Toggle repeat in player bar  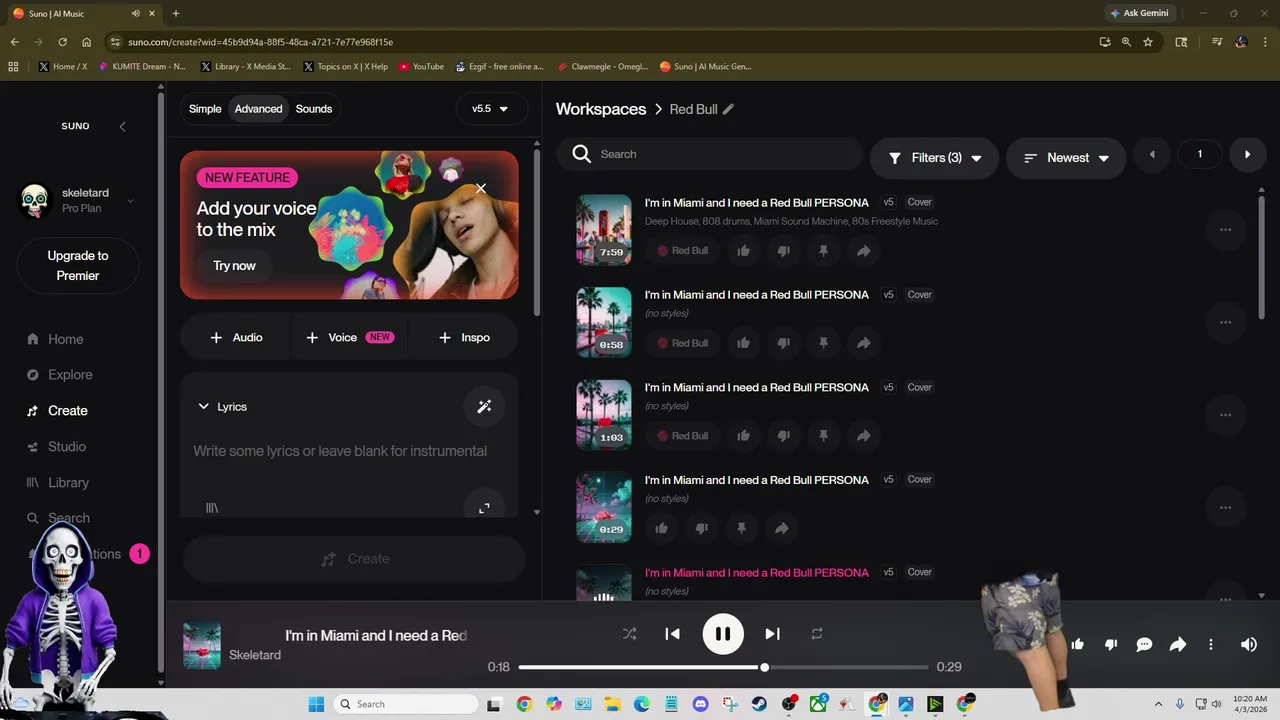[x=817, y=634]
